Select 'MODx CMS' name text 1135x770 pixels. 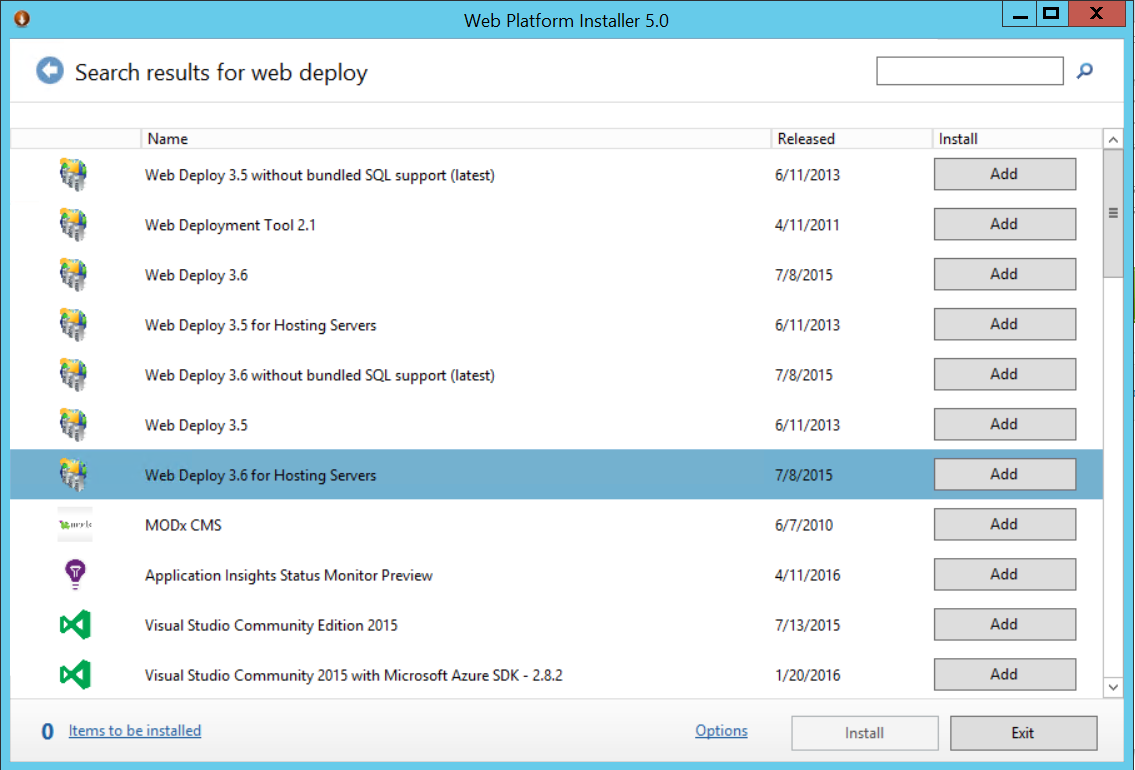183,525
